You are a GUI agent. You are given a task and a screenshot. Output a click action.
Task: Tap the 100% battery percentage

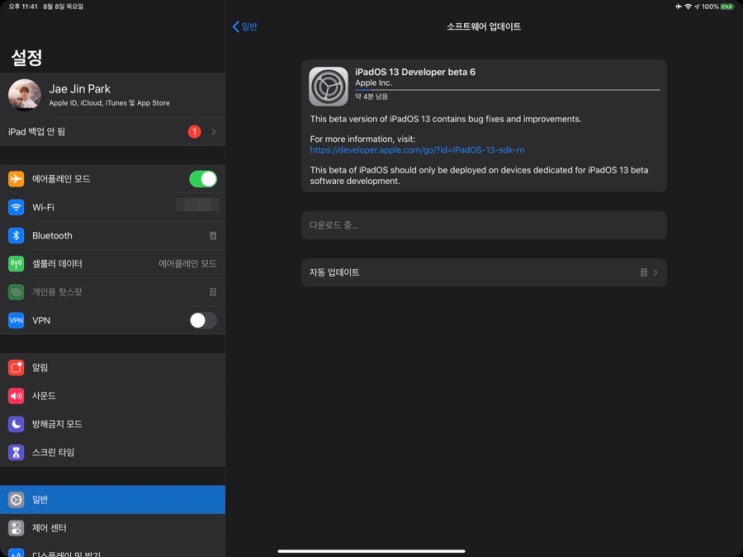coord(710,7)
